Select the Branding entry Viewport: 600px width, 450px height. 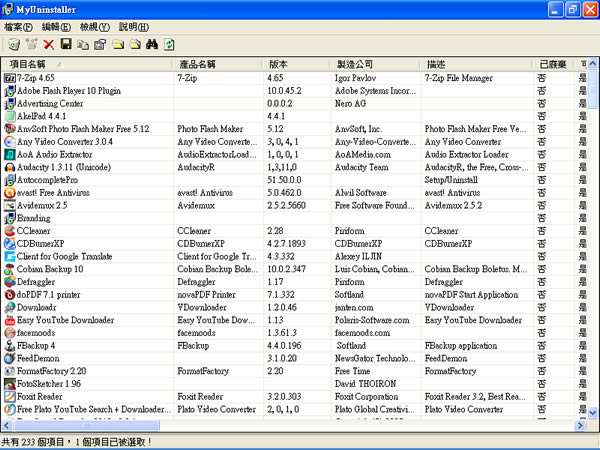point(34,218)
